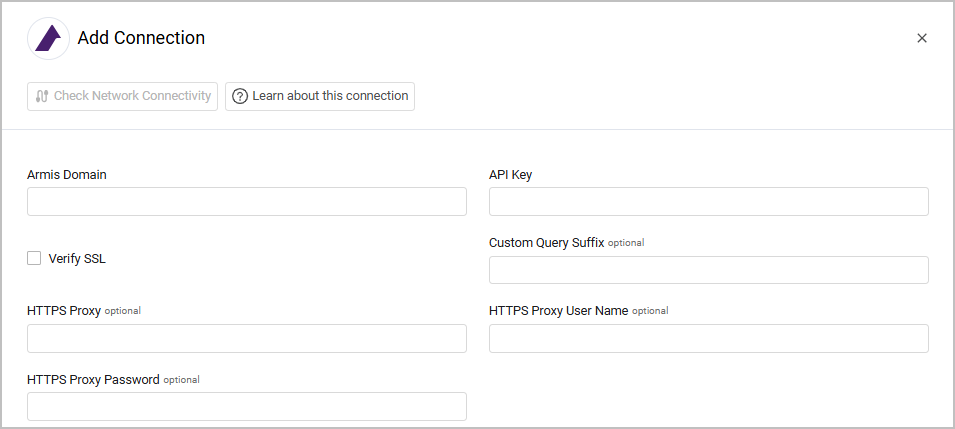Click the HTTPS Proxy Password label
This screenshot has width=955, height=429.
(x=93, y=380)
